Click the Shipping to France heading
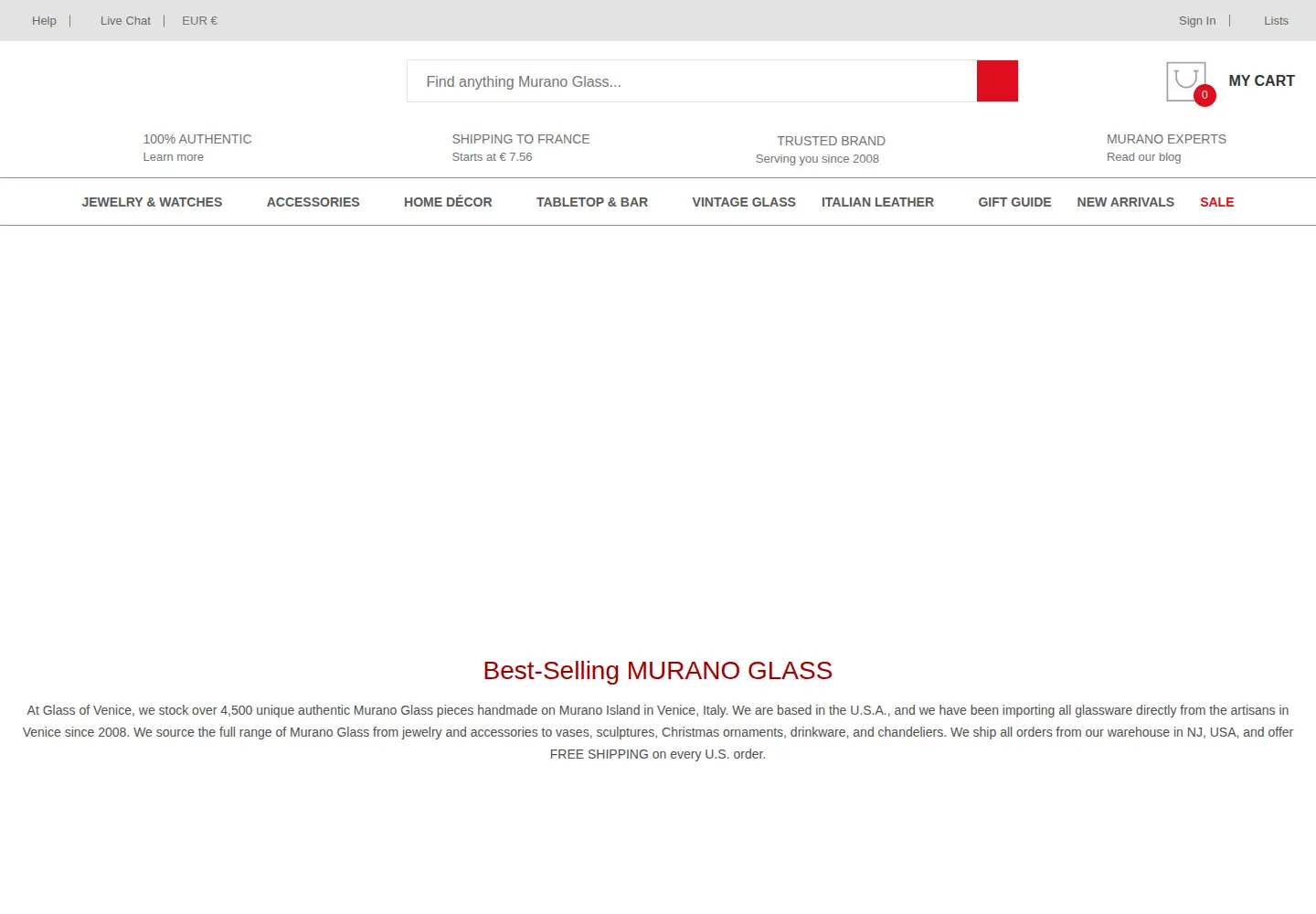This screenshot has width=1316, height=914. coord(521,139)
